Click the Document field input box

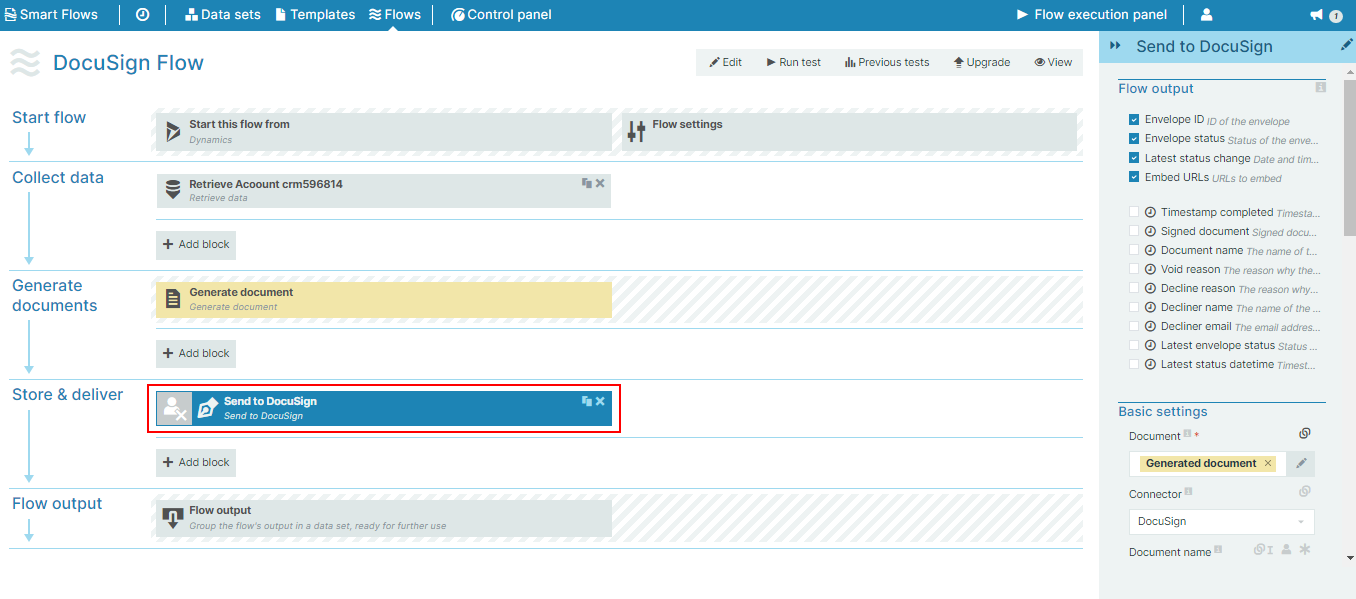(1208, 463)
